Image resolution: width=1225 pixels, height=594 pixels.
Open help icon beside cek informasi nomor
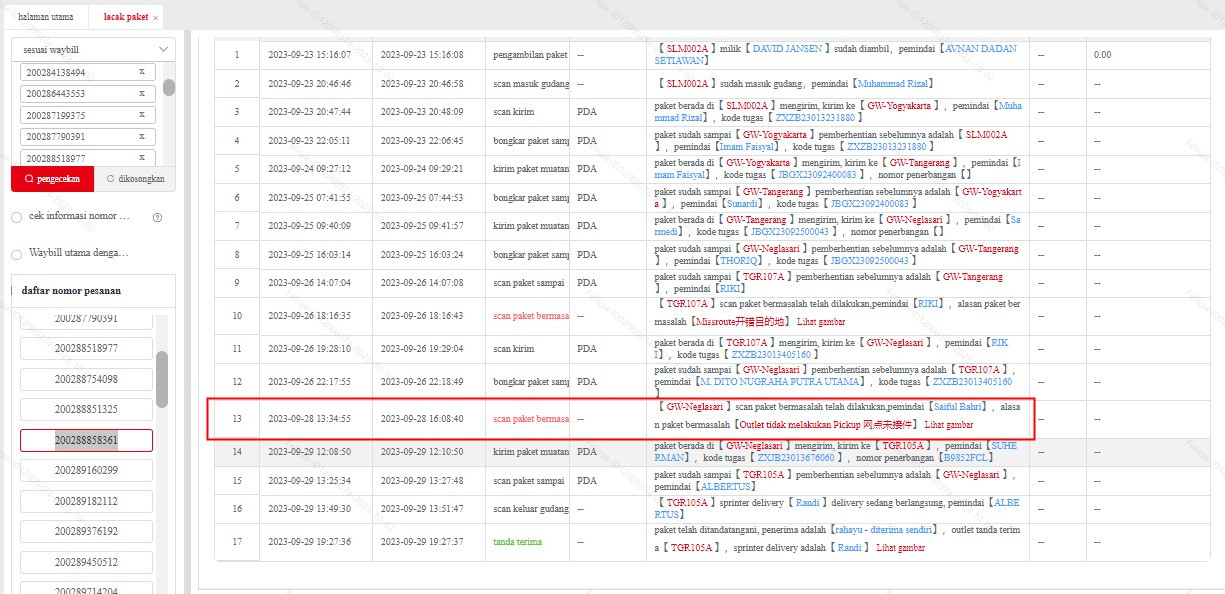(x=157, y=216)
